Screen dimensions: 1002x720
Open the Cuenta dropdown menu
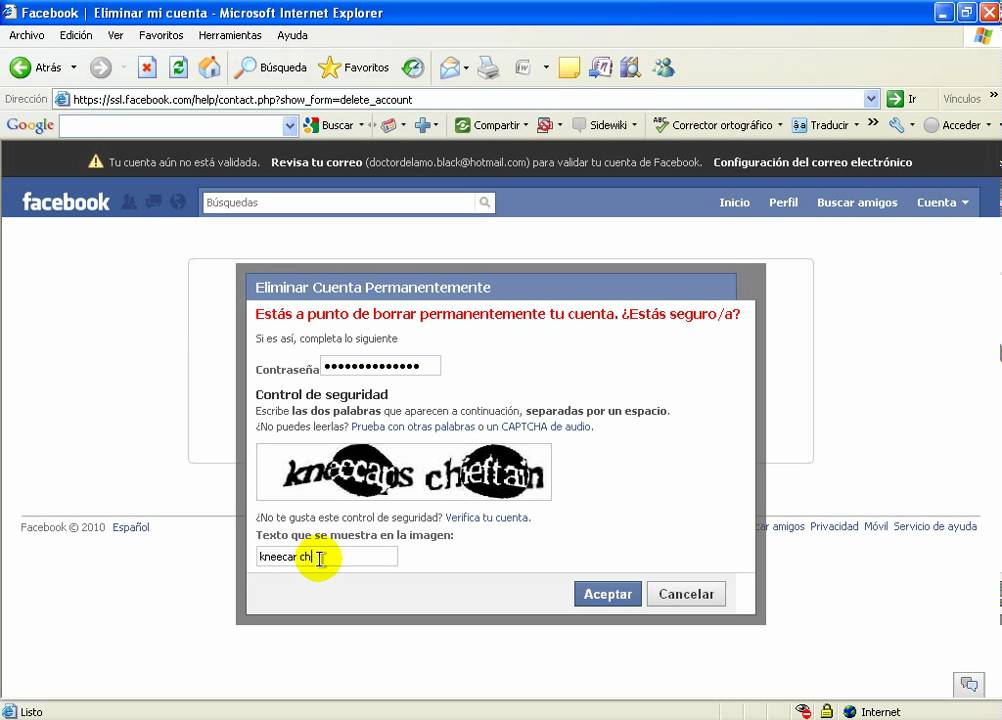coord(943,203)
